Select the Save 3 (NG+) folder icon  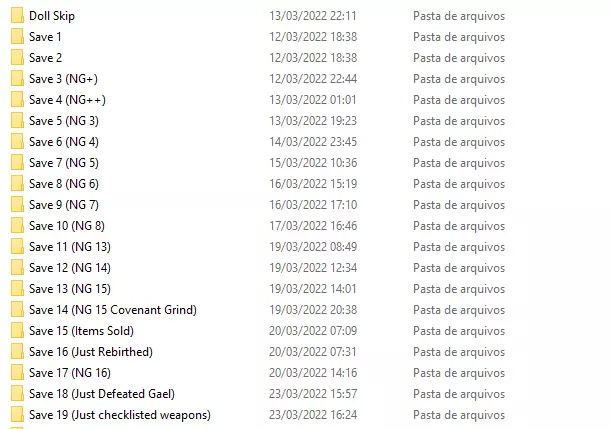point(17,79)
